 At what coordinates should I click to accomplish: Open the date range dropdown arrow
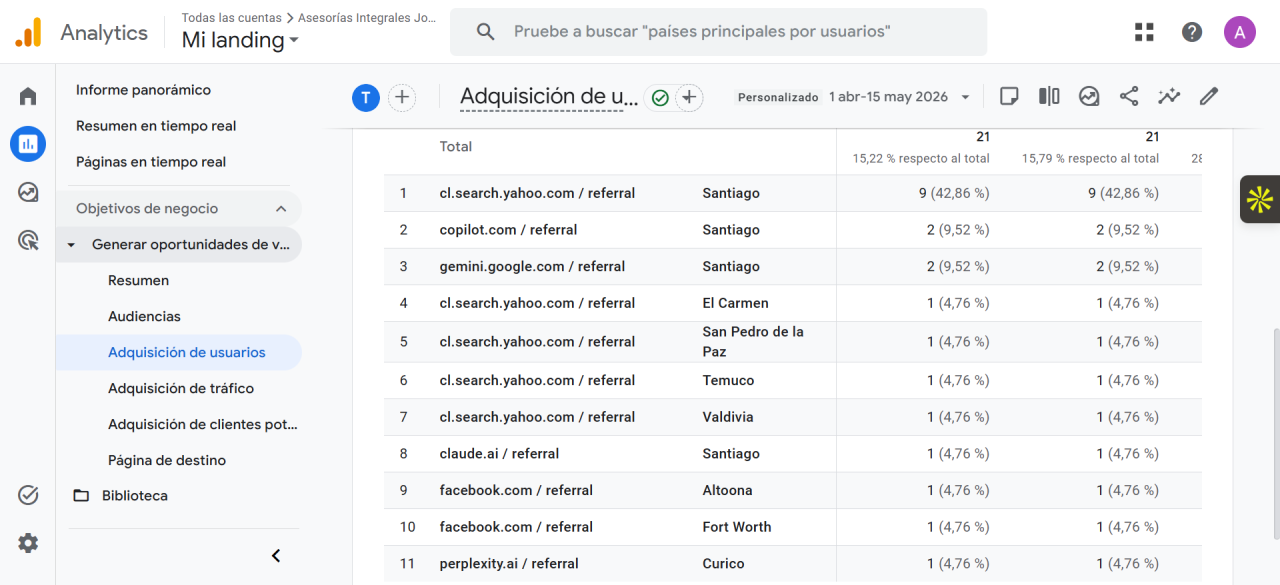[x=965, y=97]
